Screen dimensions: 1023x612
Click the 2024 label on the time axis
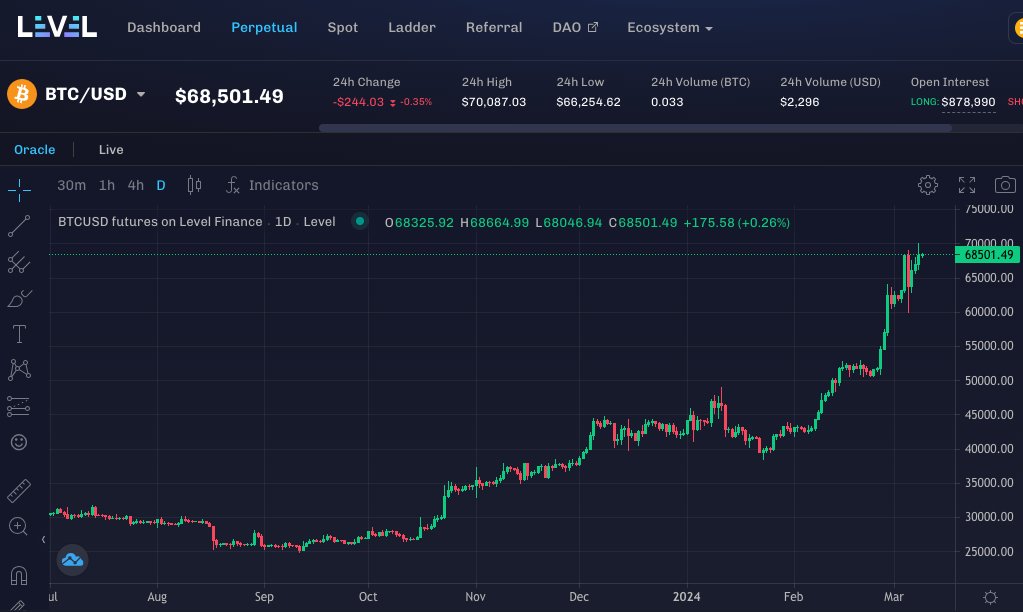point(686,596)
